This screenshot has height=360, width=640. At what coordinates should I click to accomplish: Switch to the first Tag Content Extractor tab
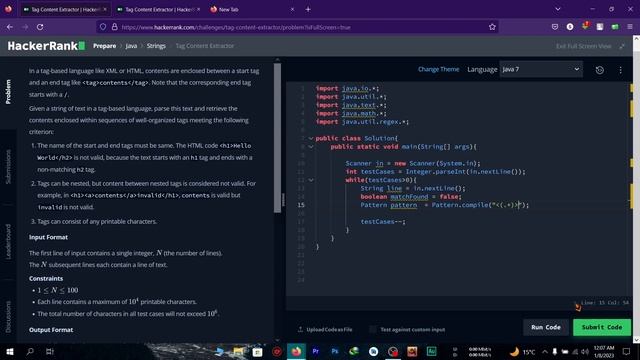[x=65, y=9]
